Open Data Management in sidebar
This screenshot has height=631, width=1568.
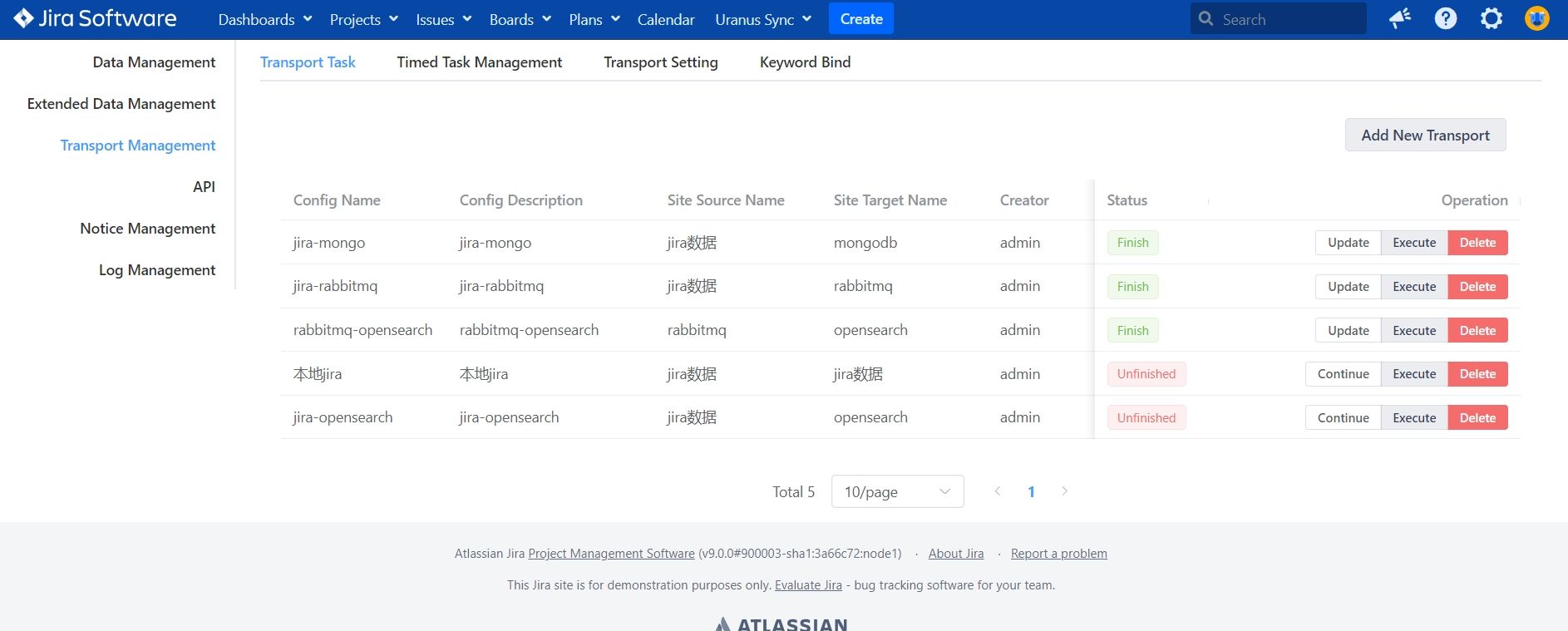click(154, 62)
